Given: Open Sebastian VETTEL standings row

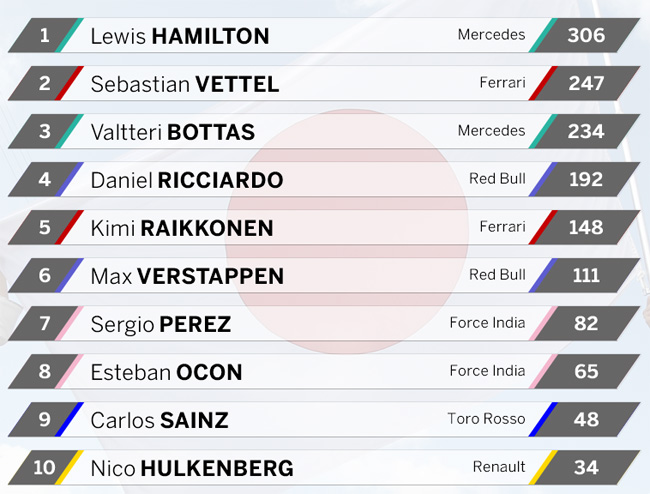Looking at the screenshot, I should (x=324, y=83).
